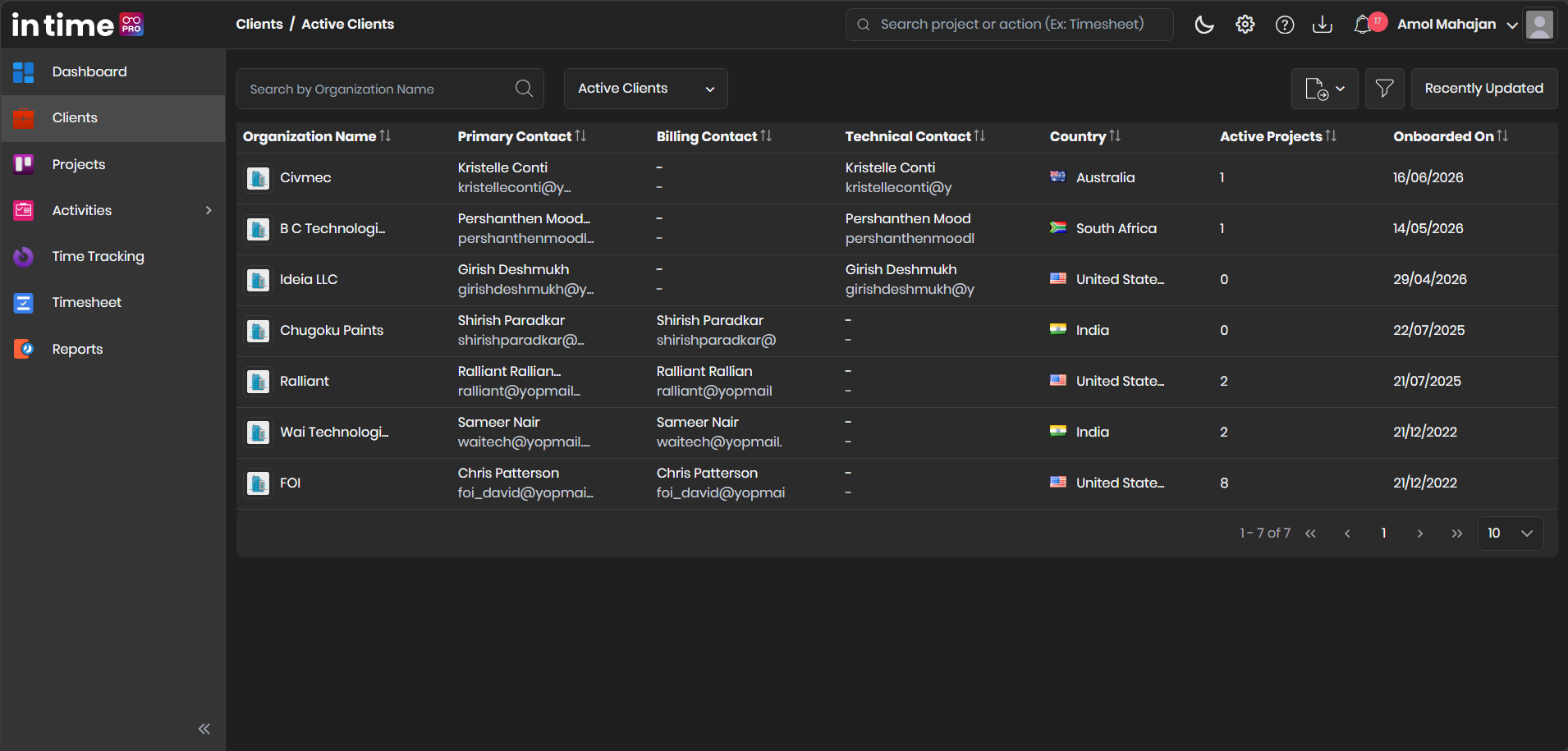Screen dimensions: 1568x751
Task: Open Reports in sidebar
Action: pyautogui.click(x=113, y=350)
